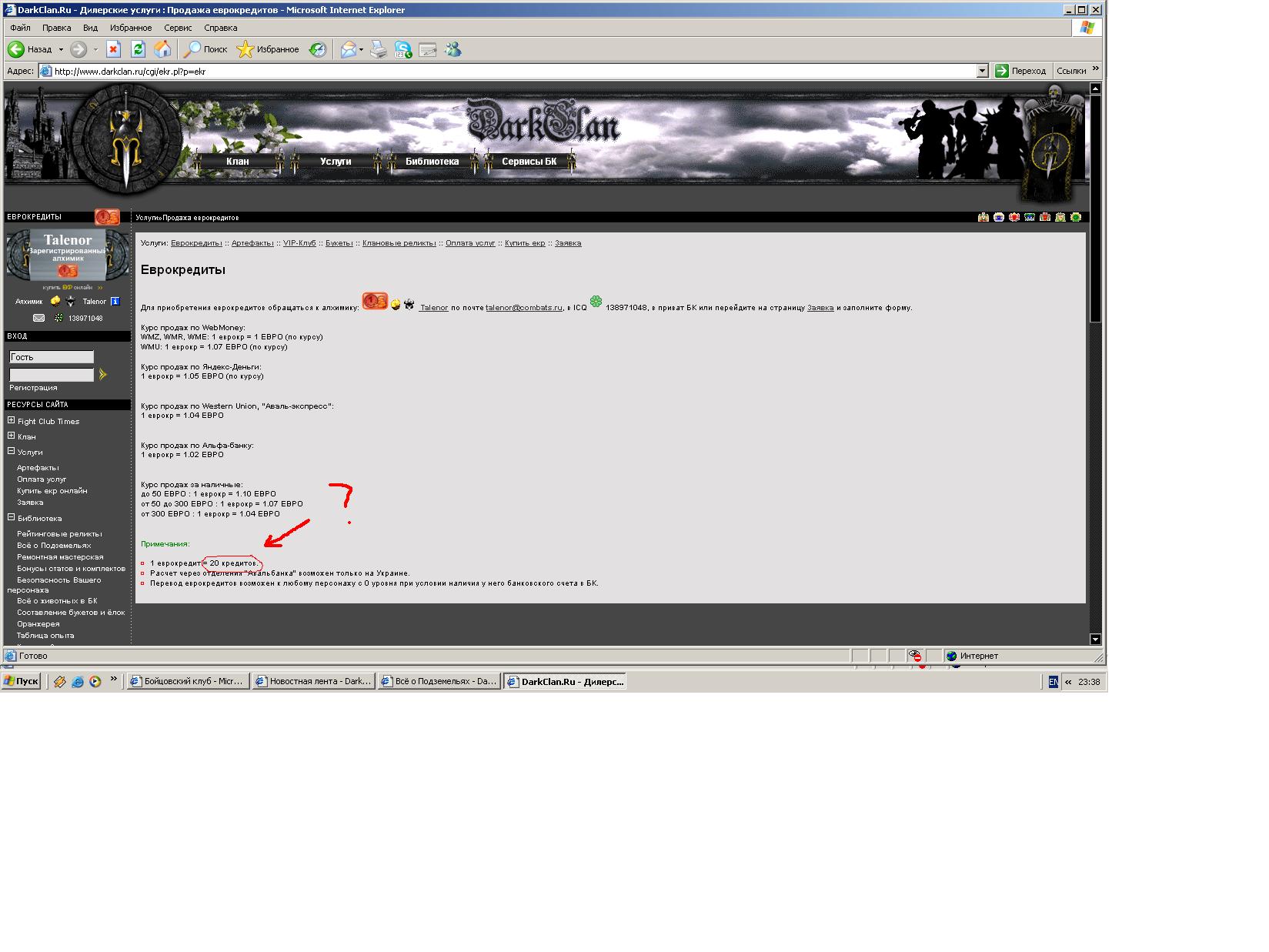Open the History clock icon
Screen dimensions: 1269x952
tap(317, 49)
